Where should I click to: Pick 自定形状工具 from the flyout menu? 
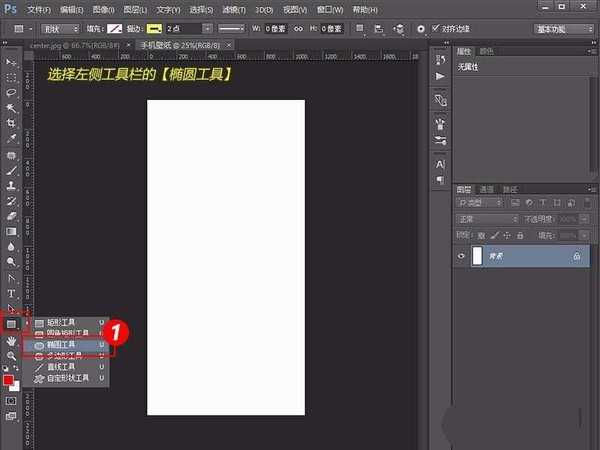pos(66,379)
